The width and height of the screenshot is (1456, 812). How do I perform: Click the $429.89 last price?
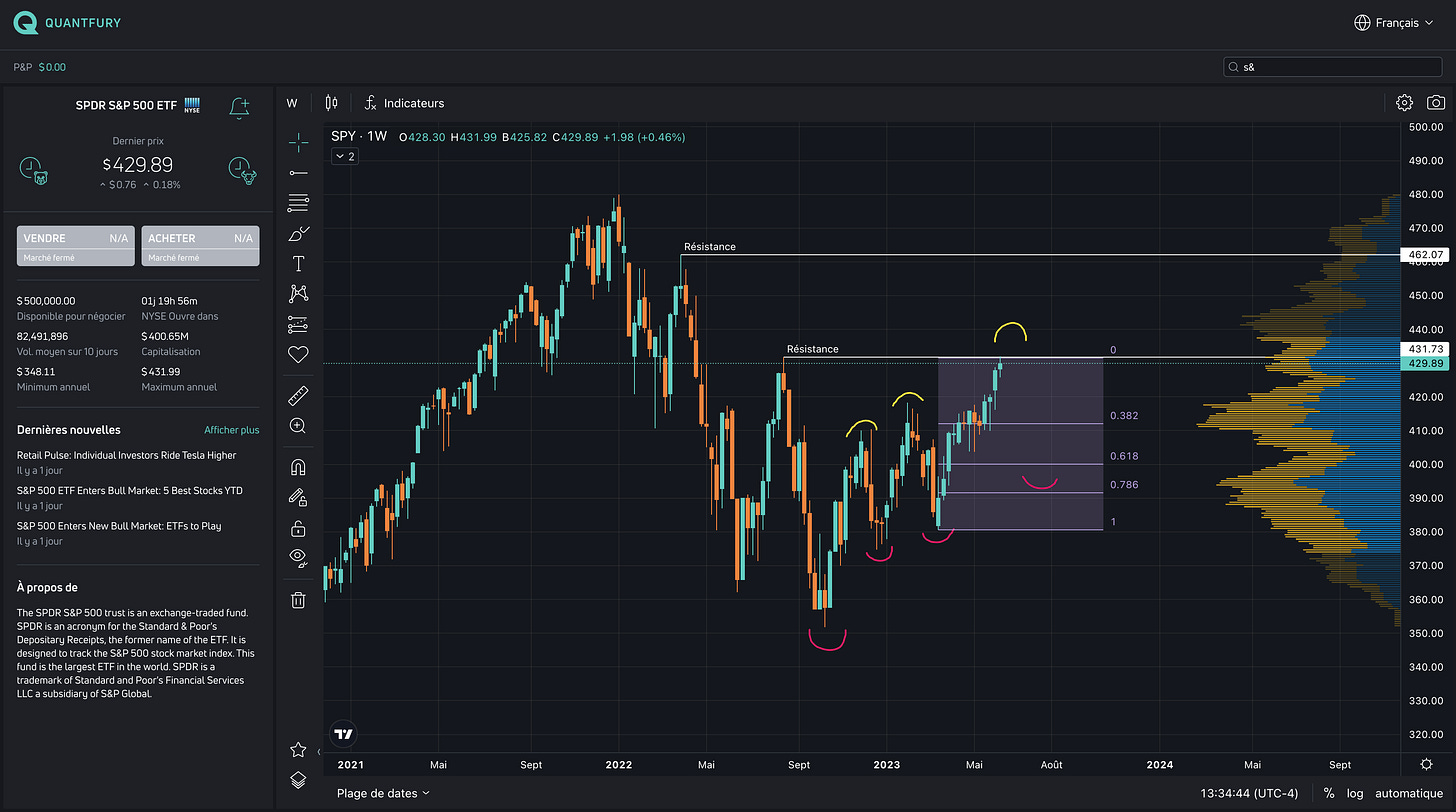click(x=138, y=164)
